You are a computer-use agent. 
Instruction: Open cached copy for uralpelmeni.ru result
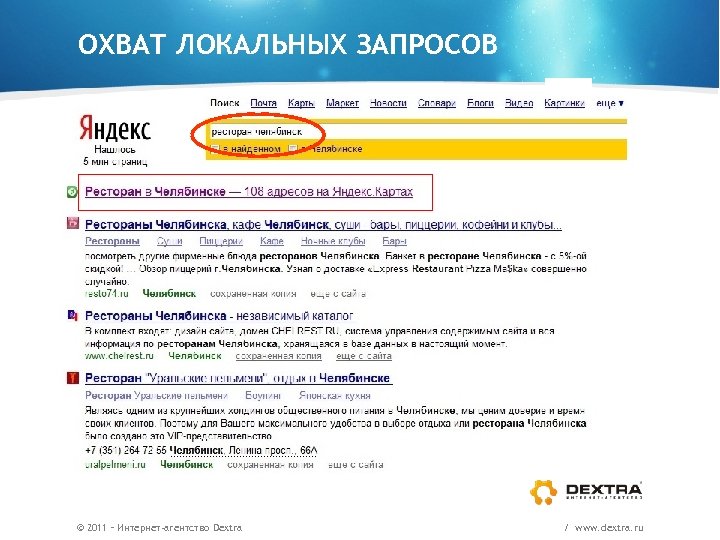(270, 465)
